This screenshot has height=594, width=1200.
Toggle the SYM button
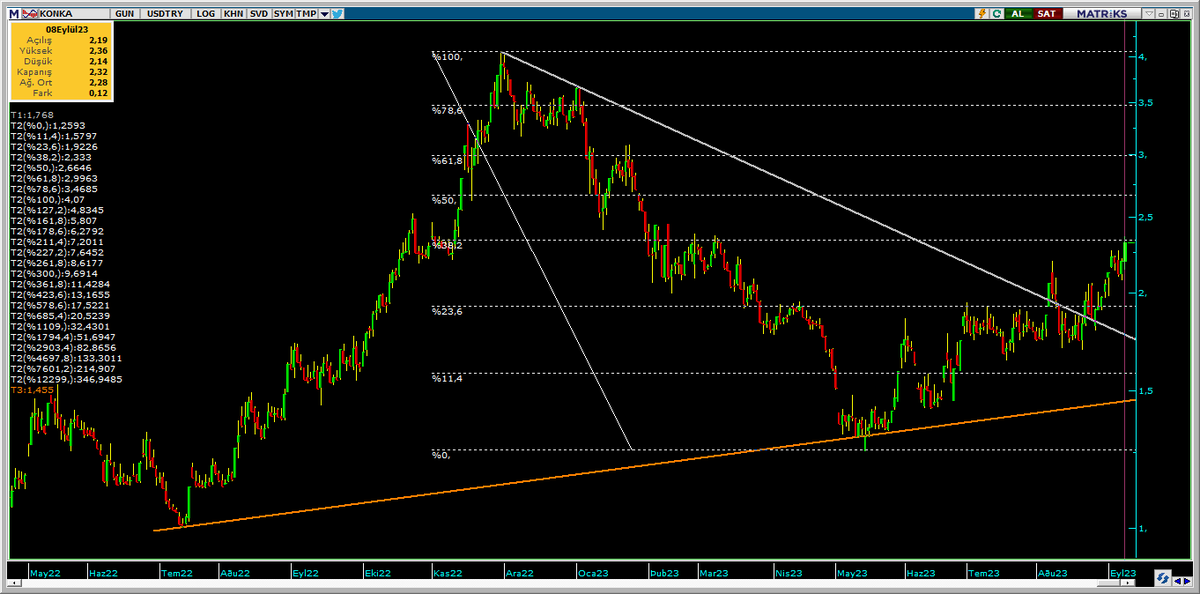click(x=283, y=14)
